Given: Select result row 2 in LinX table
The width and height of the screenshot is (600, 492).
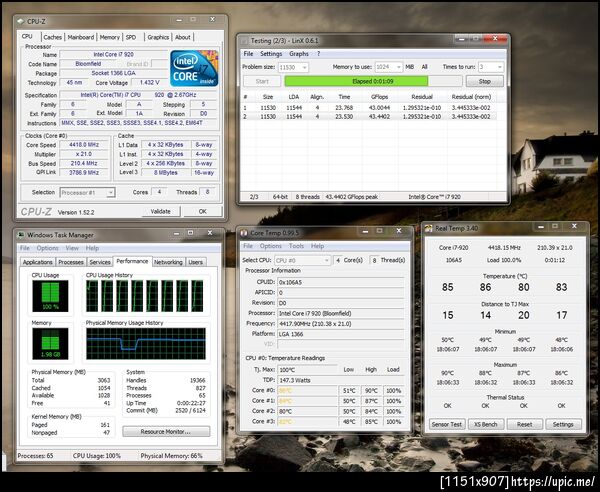Looking at the screenshot, I should point(369,117).
